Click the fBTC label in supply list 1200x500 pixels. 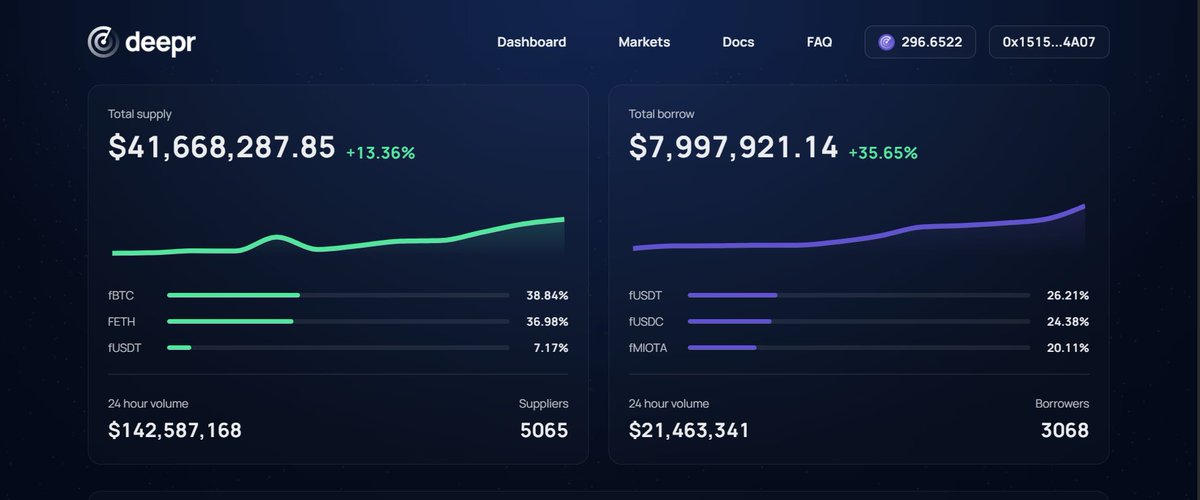[x=122, y=296]
